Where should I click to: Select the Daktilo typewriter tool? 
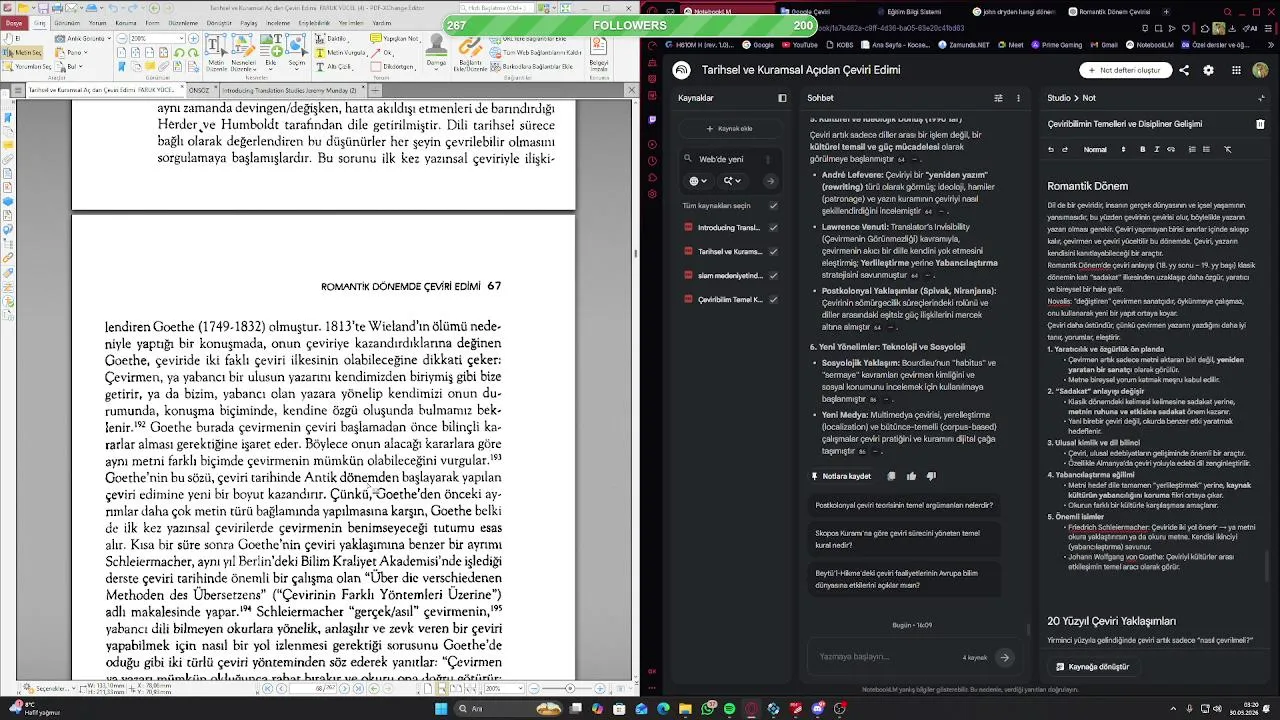click(331, 38)
